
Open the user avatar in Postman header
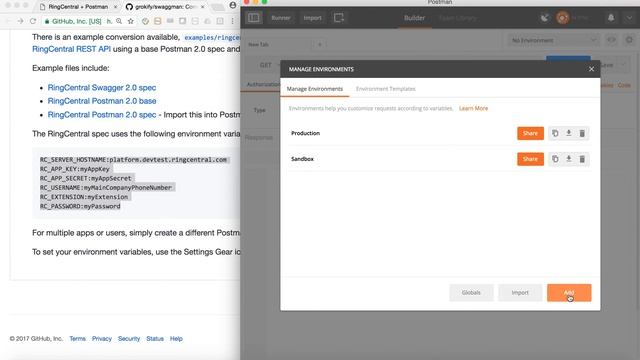[562, 18]
